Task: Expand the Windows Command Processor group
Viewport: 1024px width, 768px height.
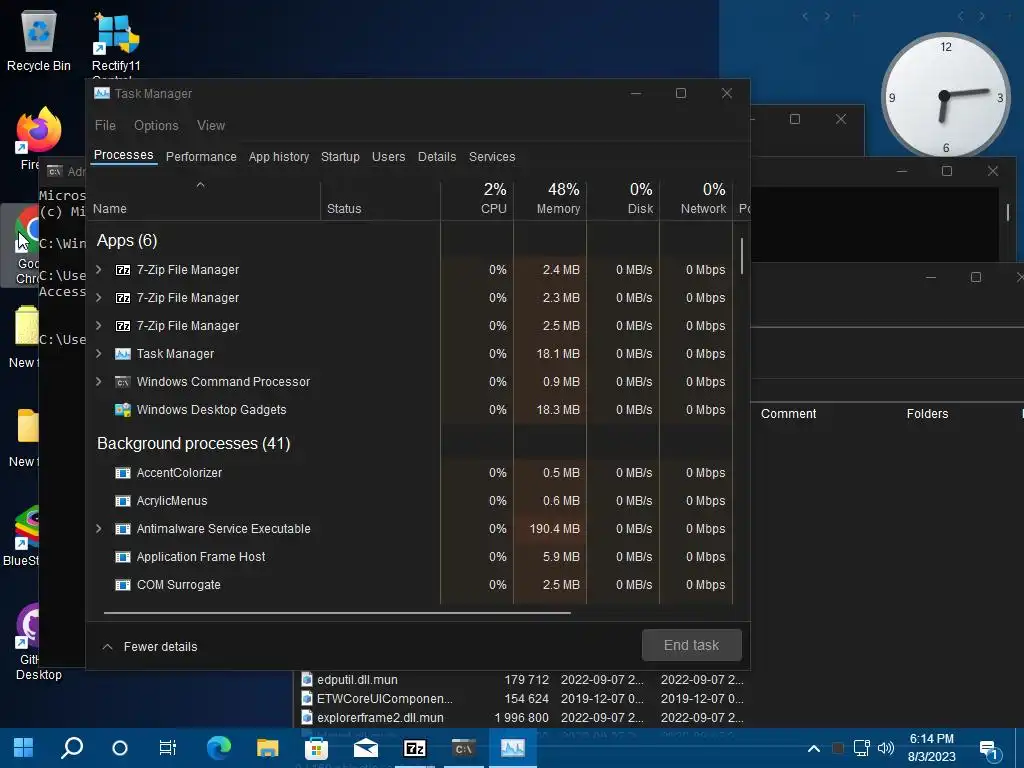Action: point(99,381)
